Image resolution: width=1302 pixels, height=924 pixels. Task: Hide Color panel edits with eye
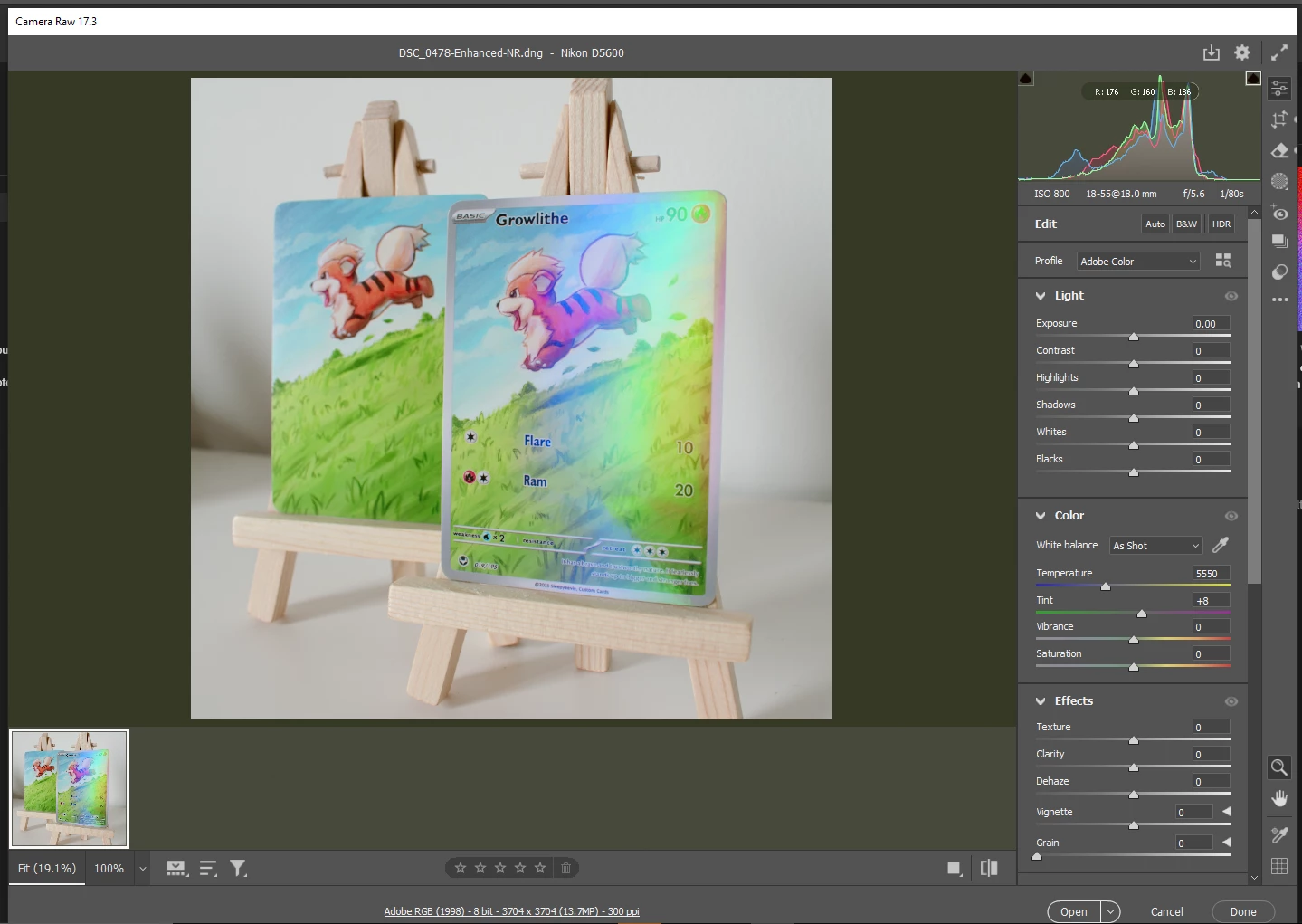(x=1231, y=516)
